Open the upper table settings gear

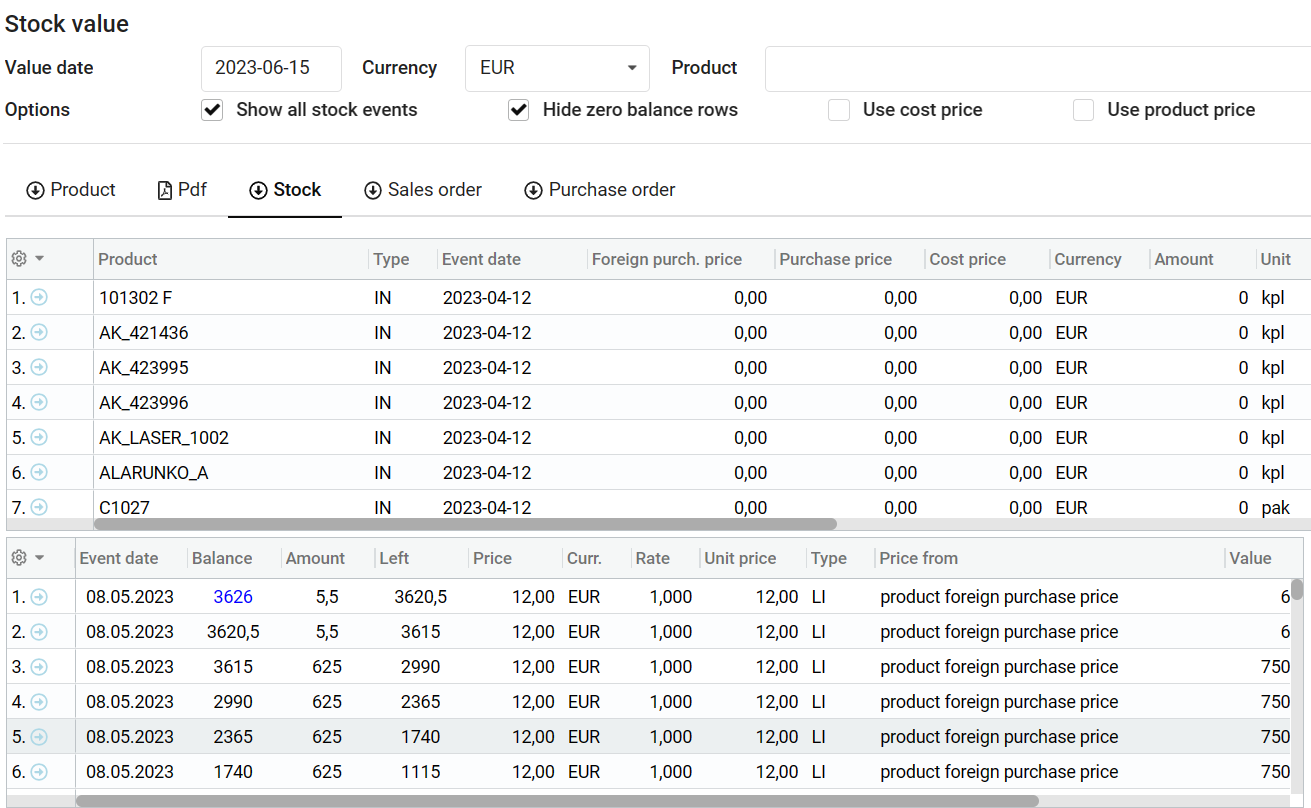coord(19,259)
